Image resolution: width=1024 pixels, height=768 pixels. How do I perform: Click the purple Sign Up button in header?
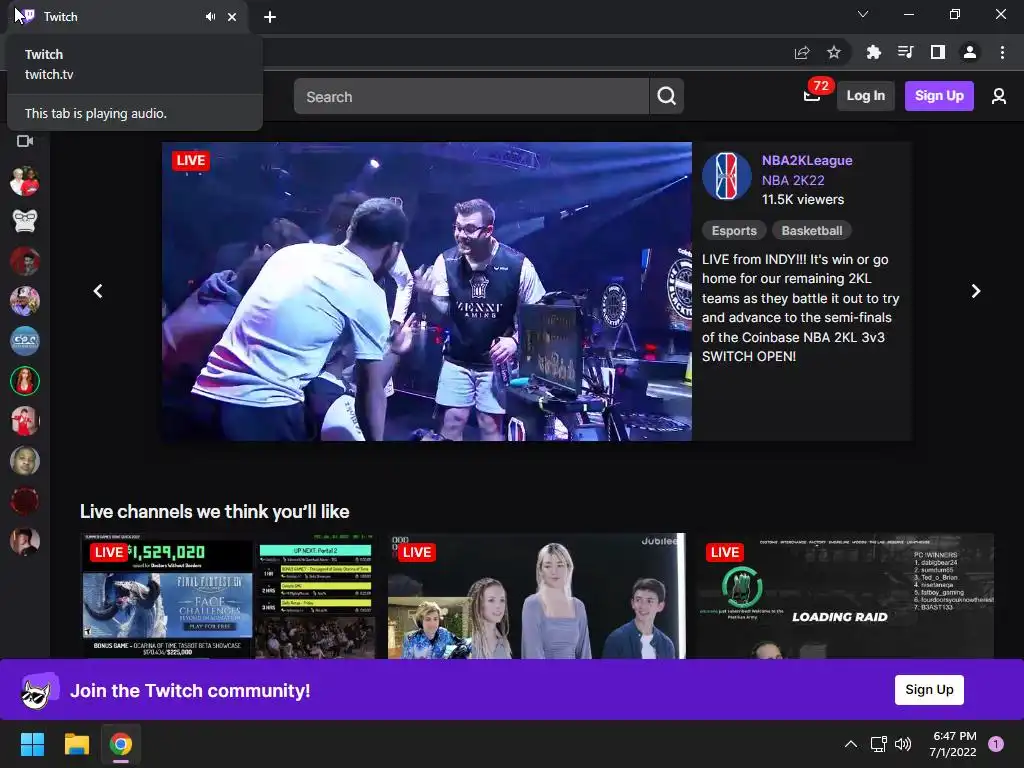939,95
